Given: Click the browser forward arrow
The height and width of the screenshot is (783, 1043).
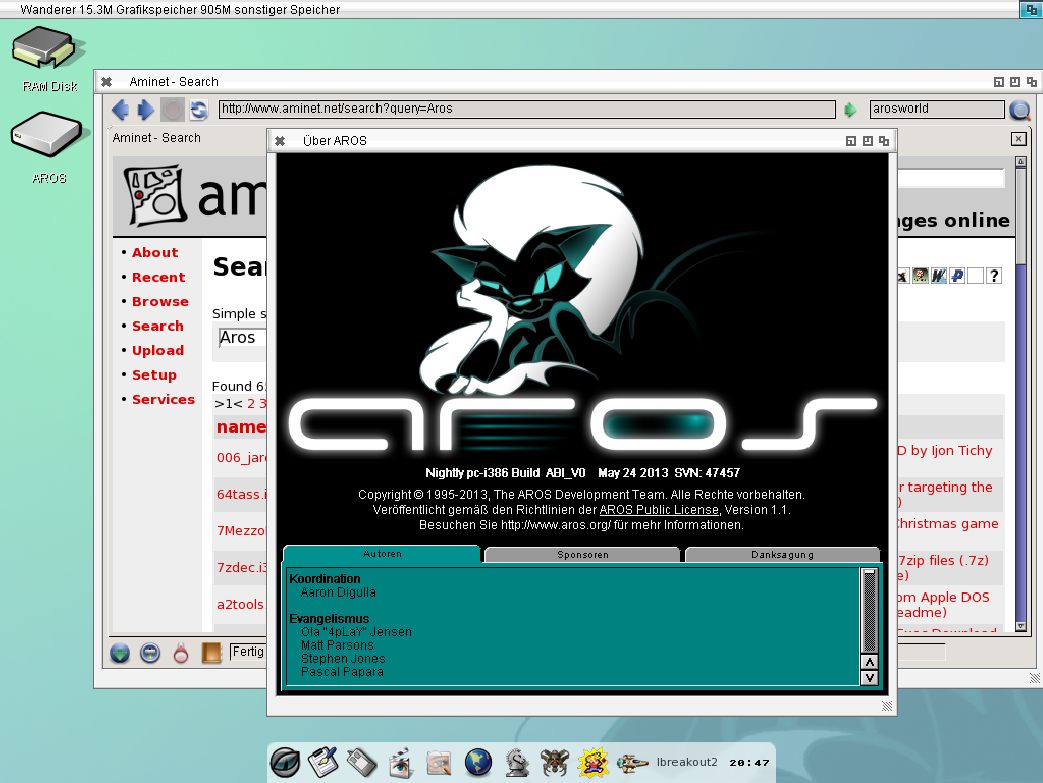Looking at the screenshot, I should click(146, 110).
